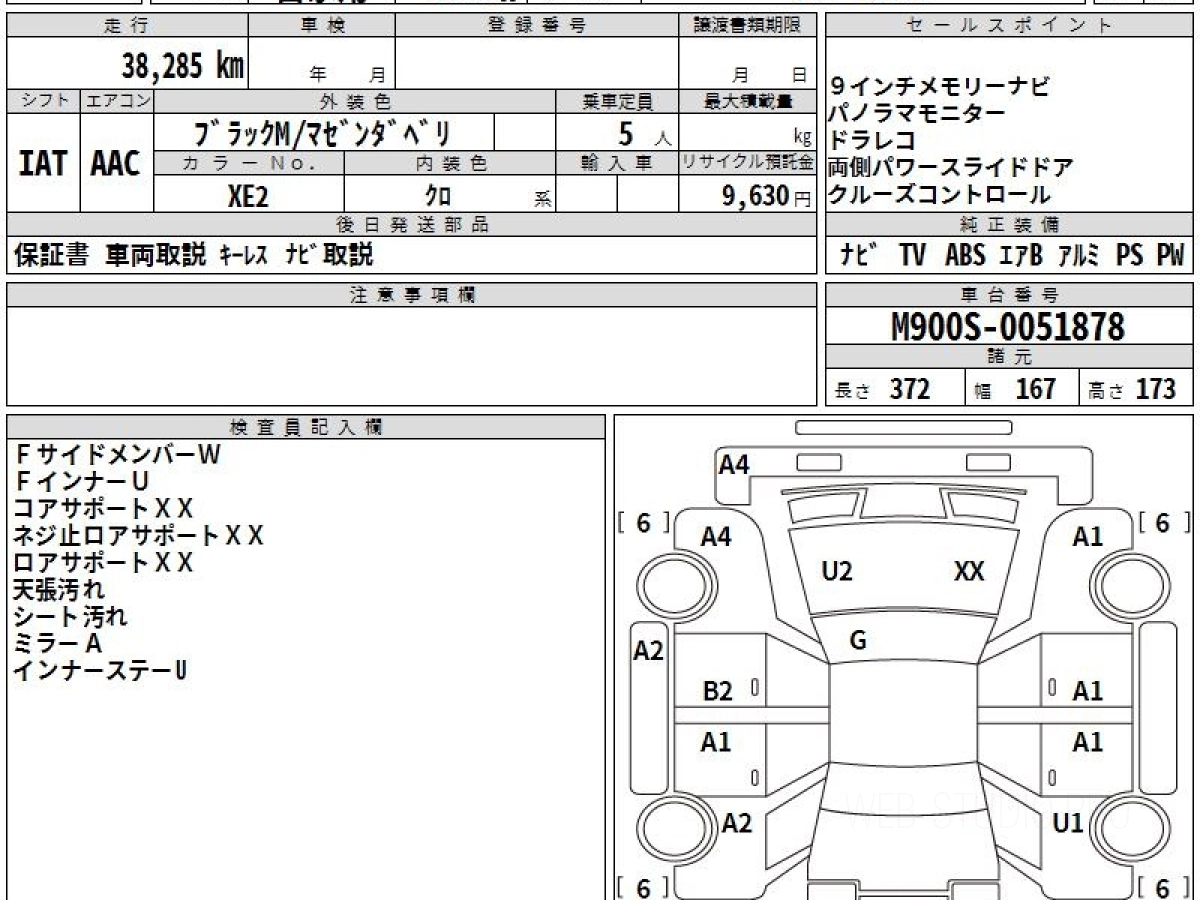The image size is (1200, 900).
Task: Click the G mark on the windshield
Action: 857,642
